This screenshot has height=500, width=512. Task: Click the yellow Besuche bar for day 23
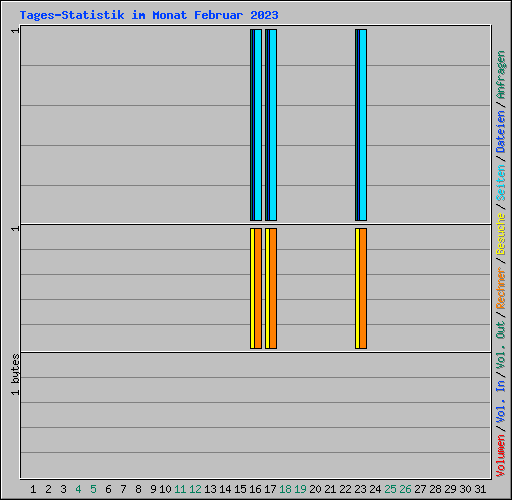pos(357,289)
